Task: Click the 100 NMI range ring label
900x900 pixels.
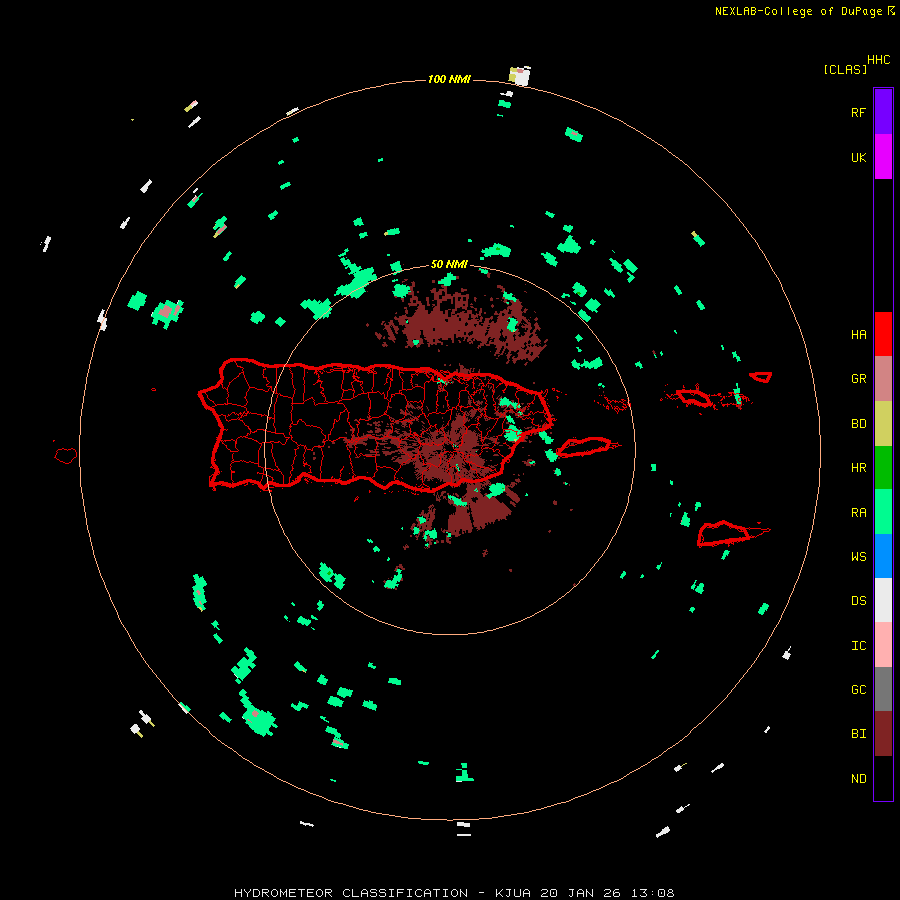Action: coord(449,79)
